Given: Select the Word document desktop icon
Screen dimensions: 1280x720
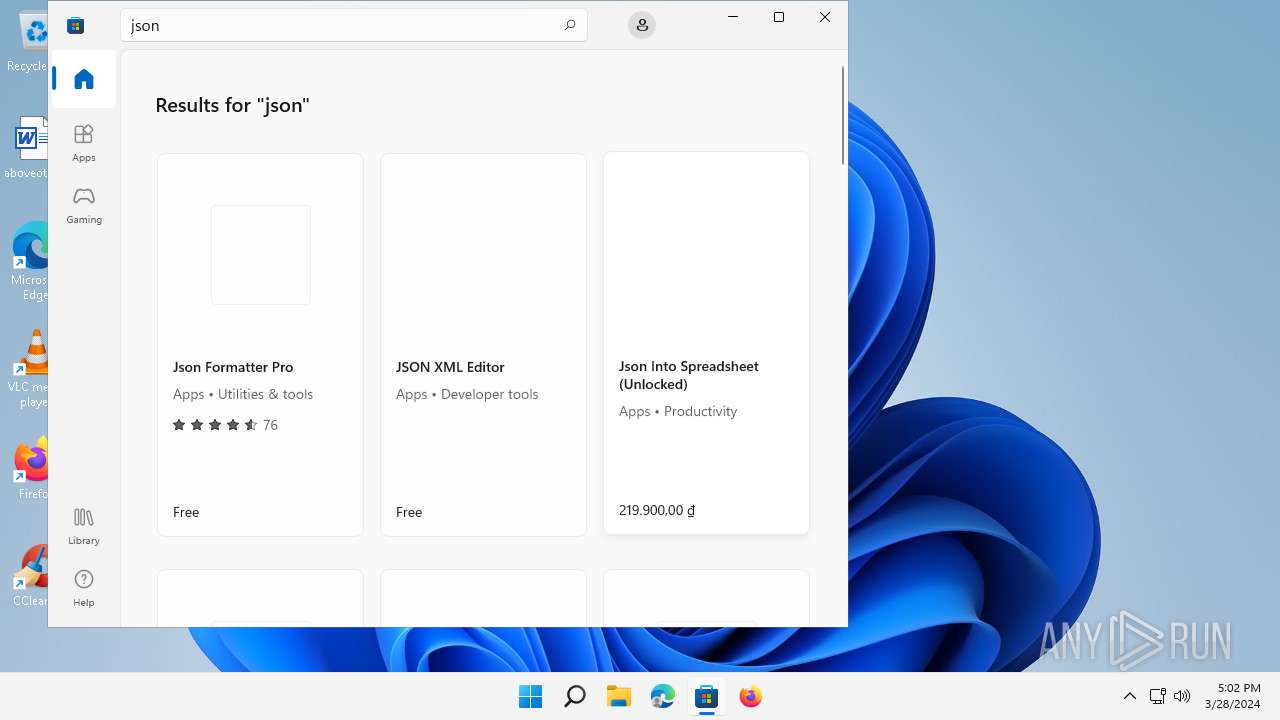Looking at the screenshot, I should pyautogui.click(x=28, y=147).
